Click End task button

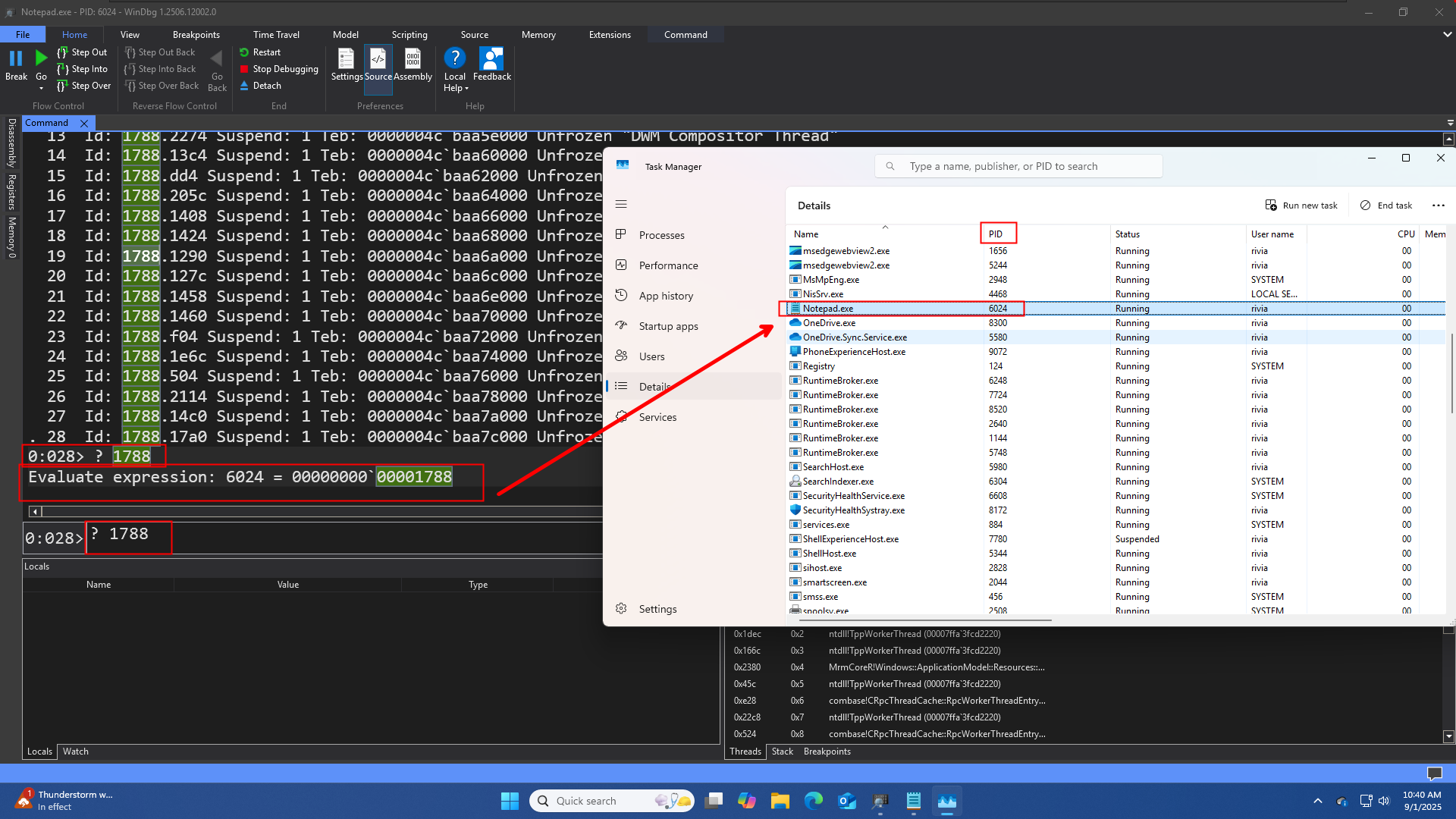click(x=1385, y=206)
